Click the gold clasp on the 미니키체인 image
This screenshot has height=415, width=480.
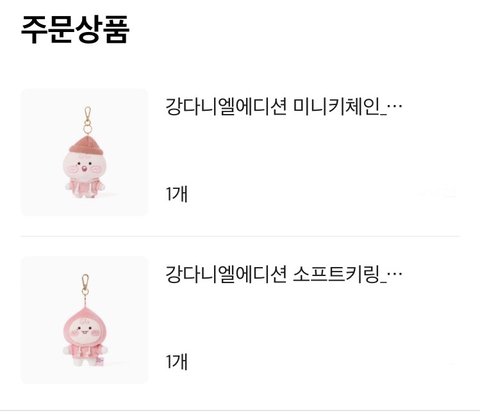pos(87,120)
